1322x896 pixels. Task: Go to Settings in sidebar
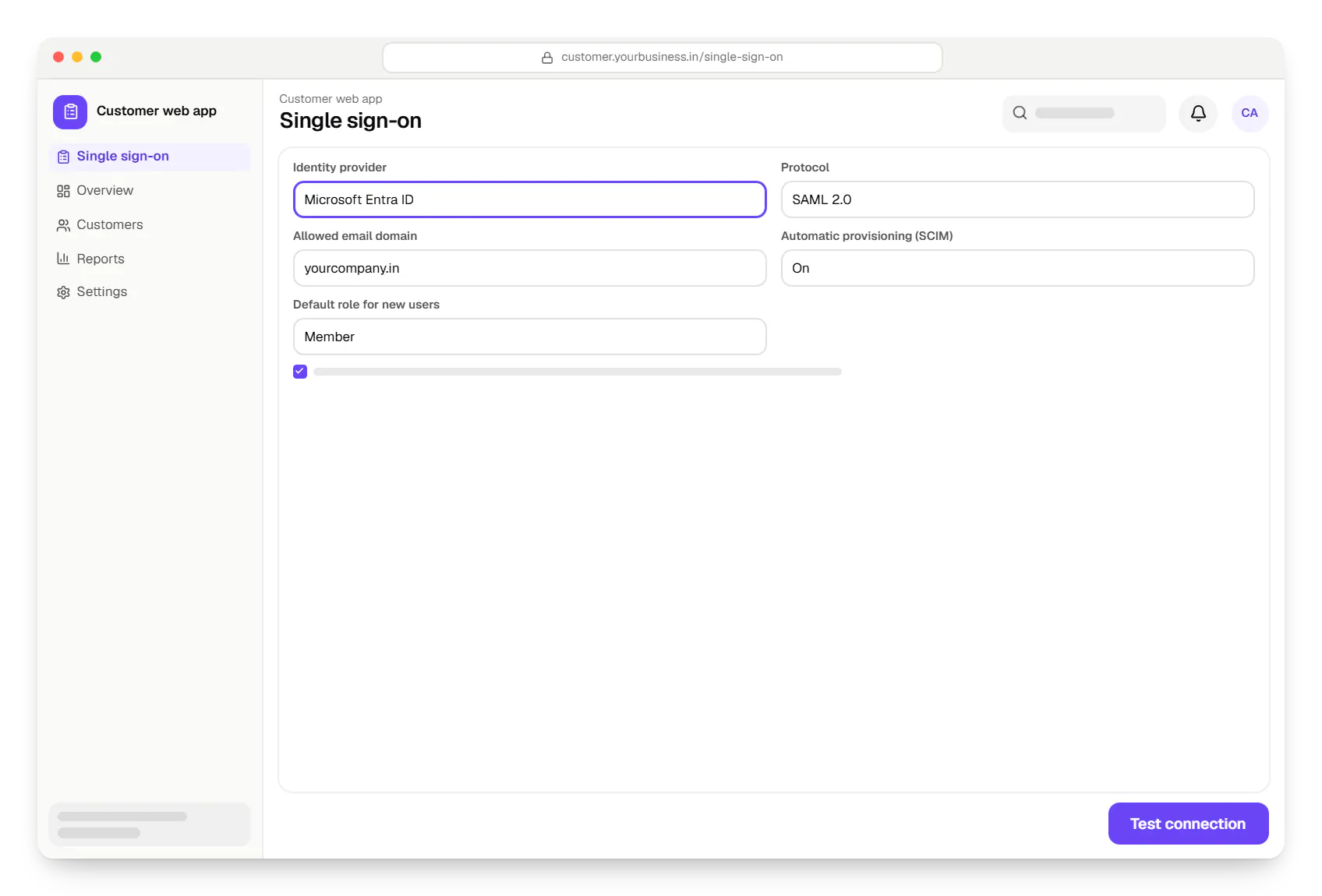pyautogui.click(x=150, y=292)
